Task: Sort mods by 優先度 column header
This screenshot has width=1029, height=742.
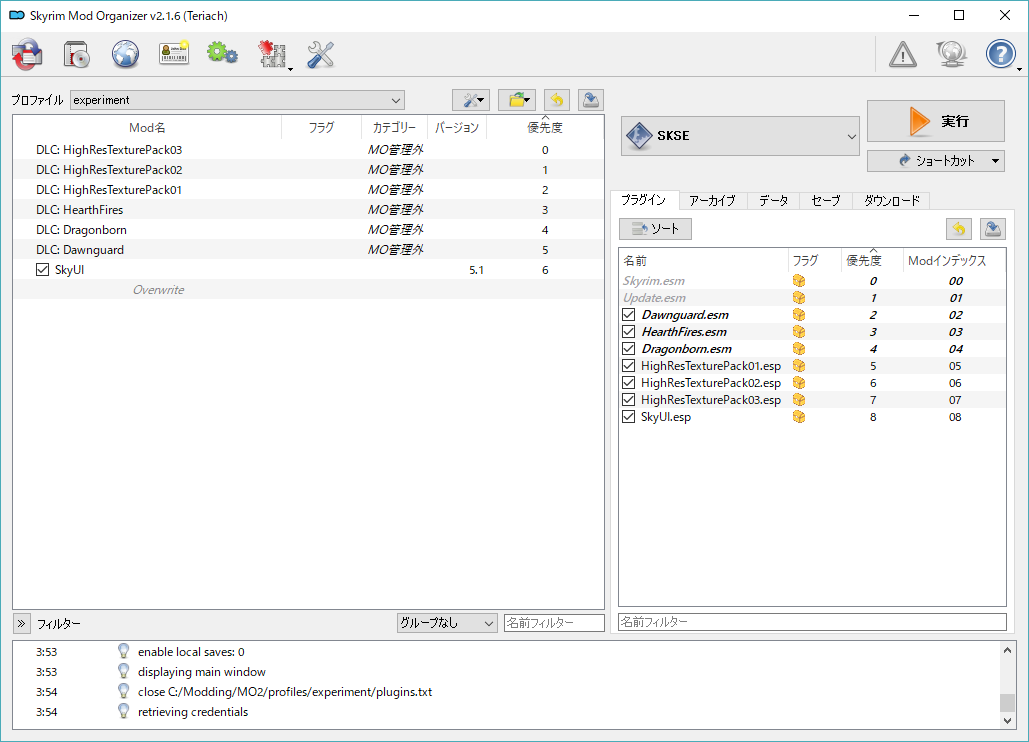Action: tap(545, 127)
